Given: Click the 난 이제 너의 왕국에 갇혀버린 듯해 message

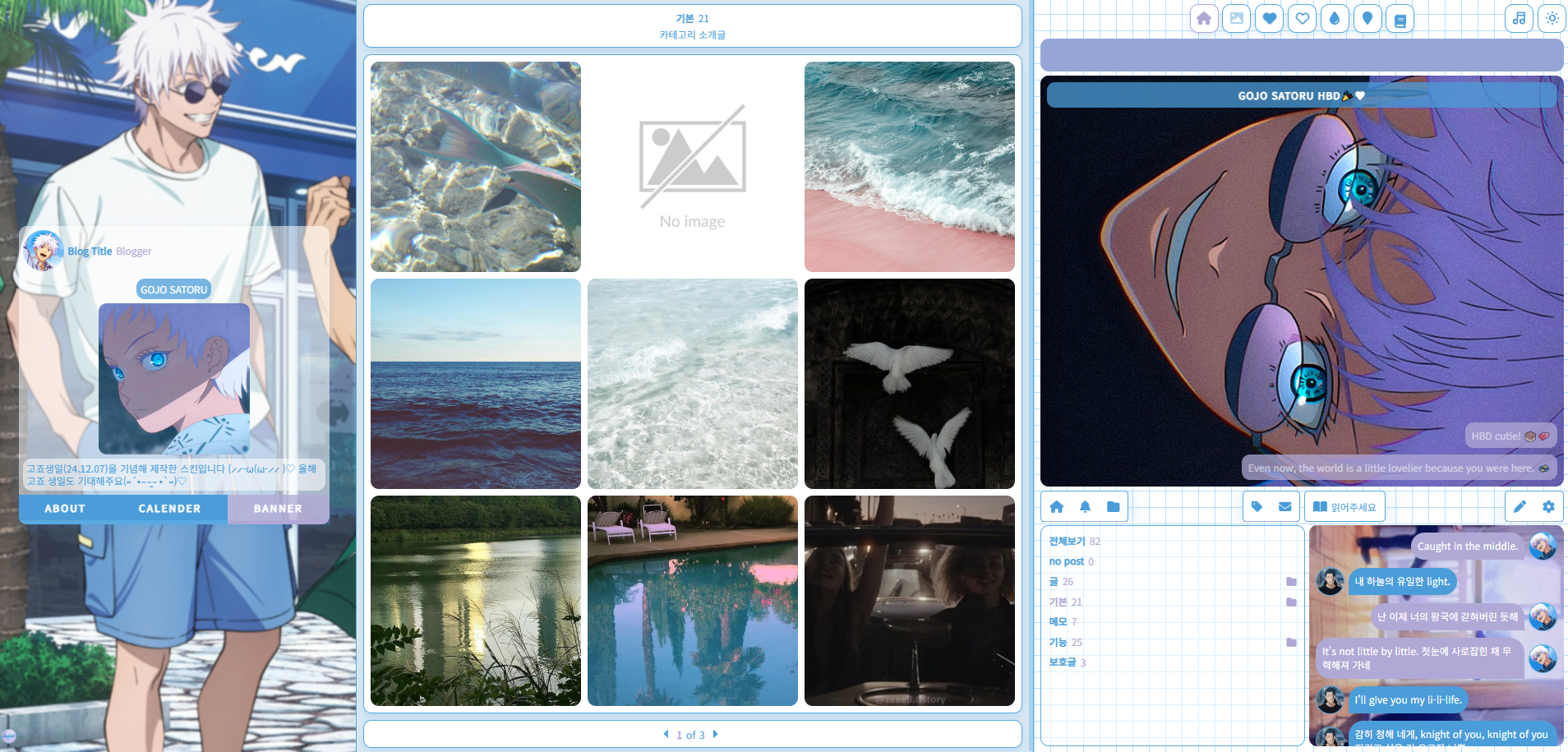Looking at the screenshot, I should coord(1447,616).
